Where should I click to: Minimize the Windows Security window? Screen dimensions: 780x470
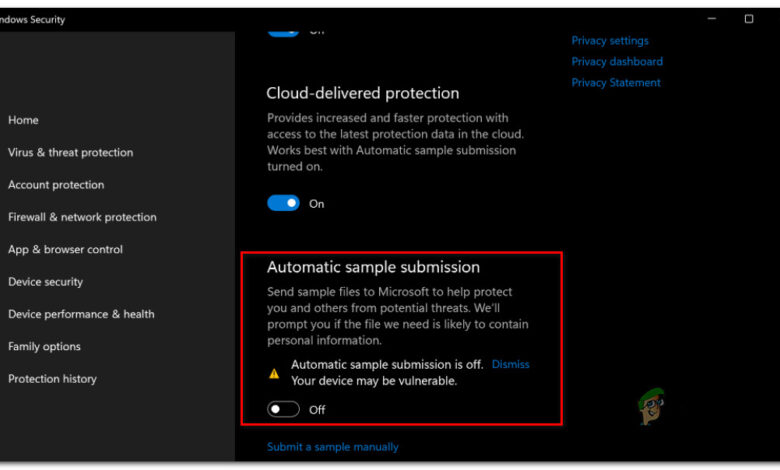[x=712, y=19]
